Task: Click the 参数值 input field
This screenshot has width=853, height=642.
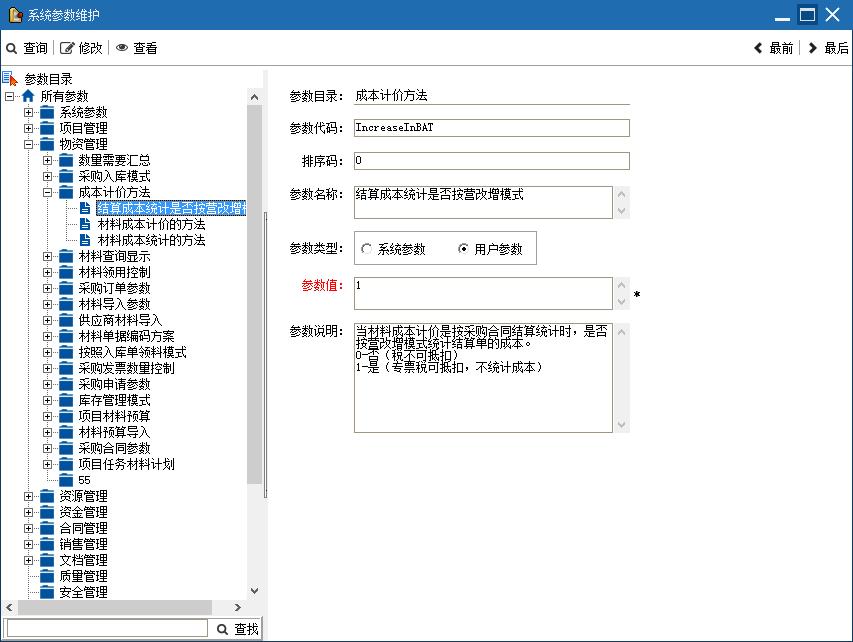Action: click(482, 293)
